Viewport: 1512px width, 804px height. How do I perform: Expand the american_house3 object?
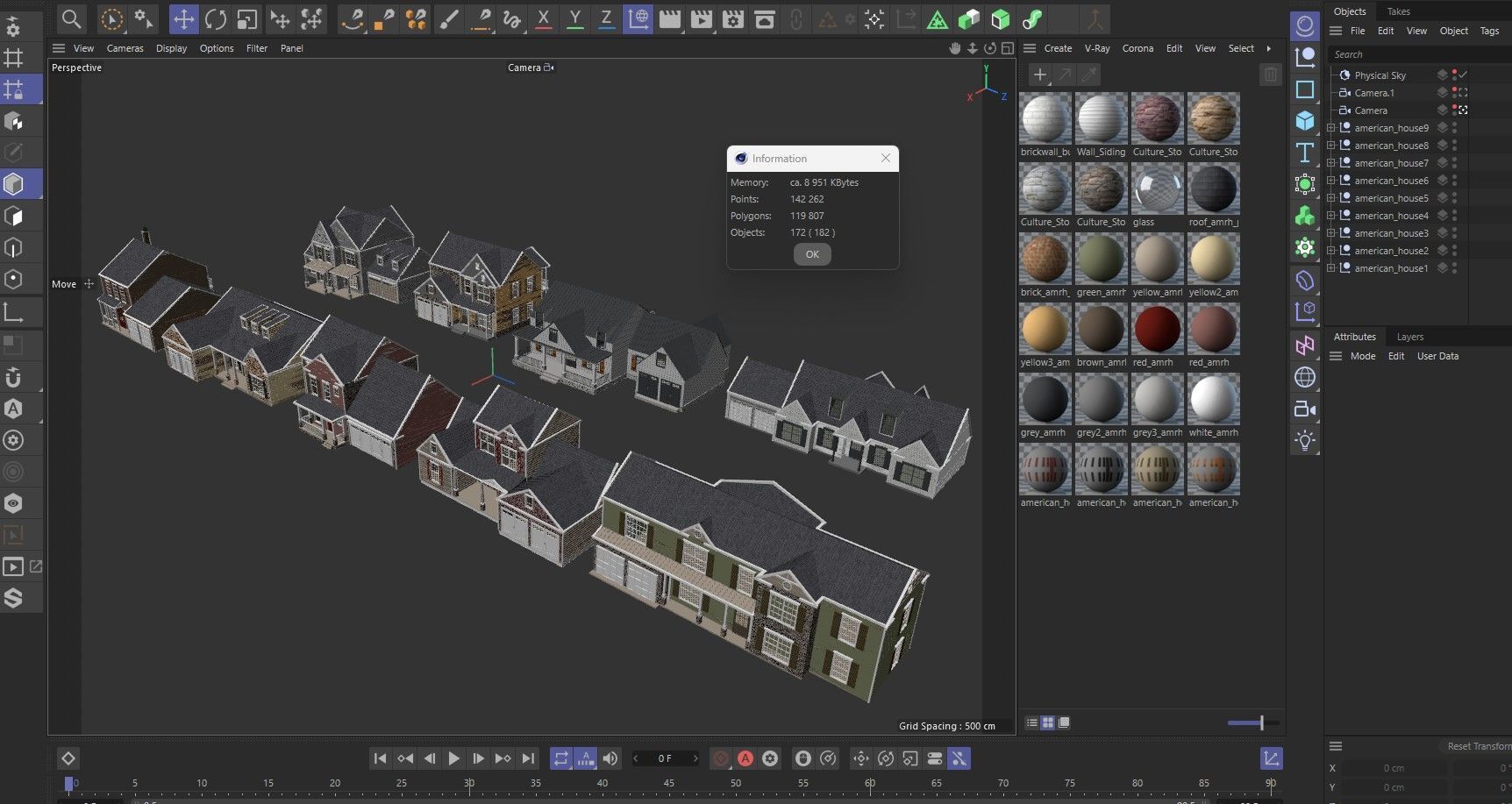coord(1331,233)
